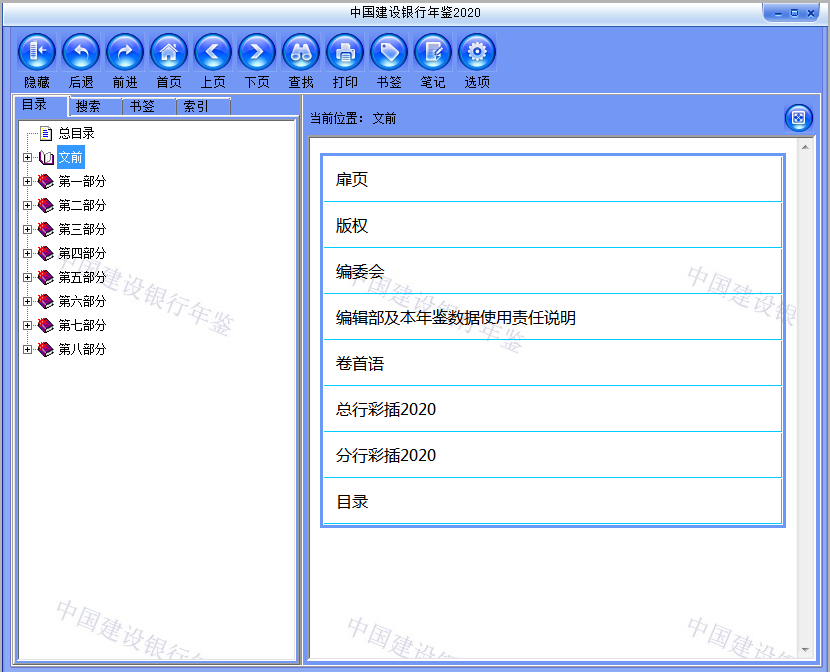Expand the 第四部分 tree node
The height and width of the screenshot is (672, 830).
(28, 253)
